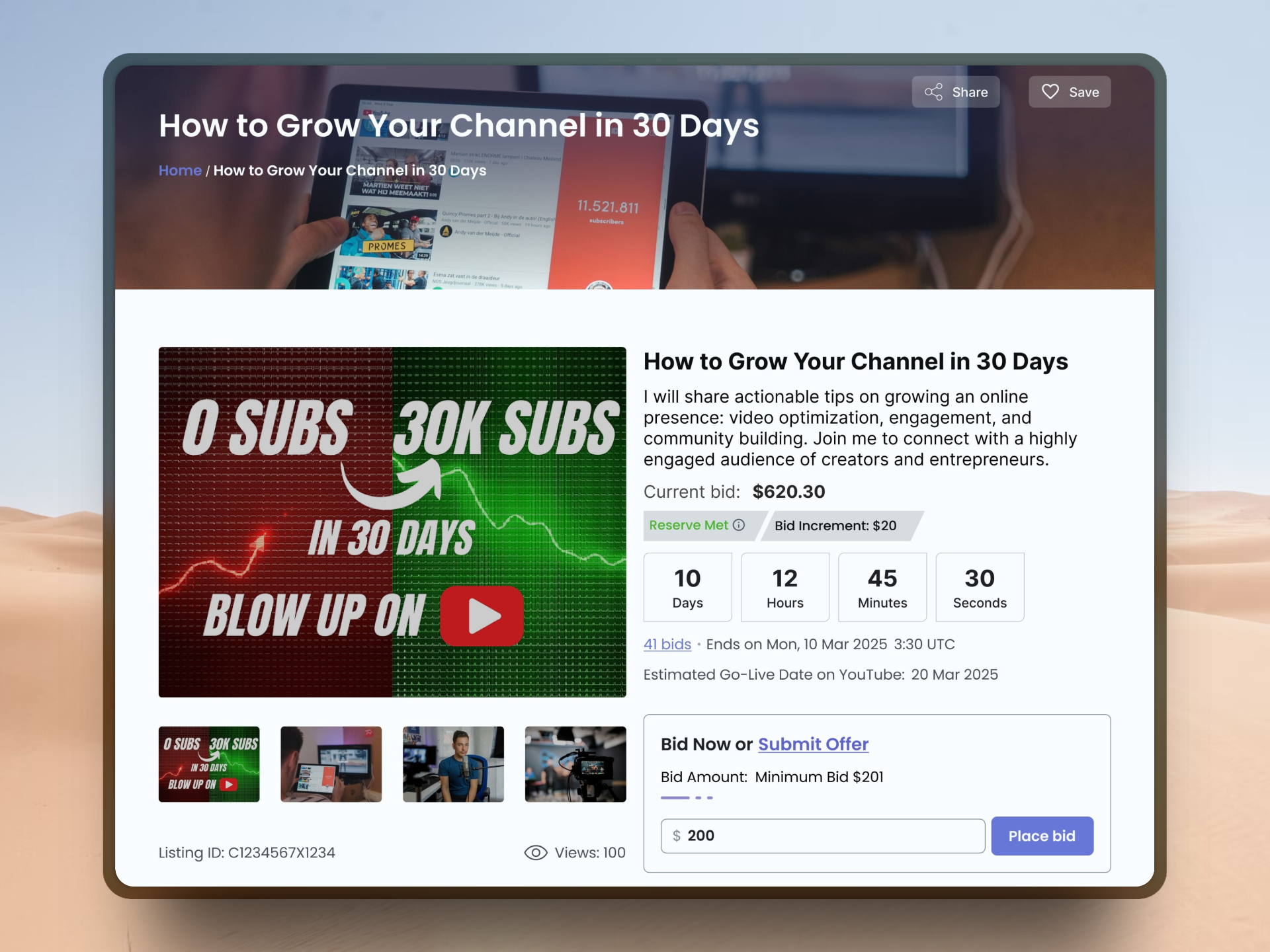1270x952 pixels.
Task: Click the eye icon beside Views
Action: [x=536, y=853]
